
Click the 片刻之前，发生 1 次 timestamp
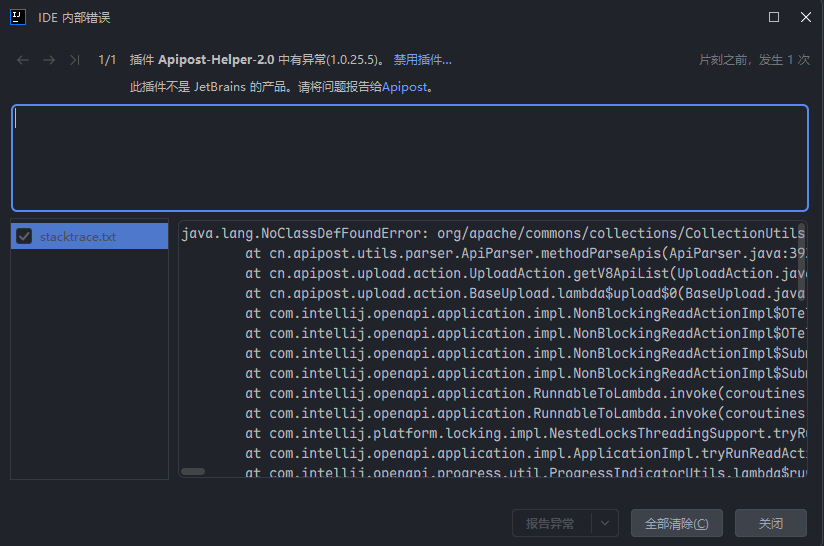[754, 60]
